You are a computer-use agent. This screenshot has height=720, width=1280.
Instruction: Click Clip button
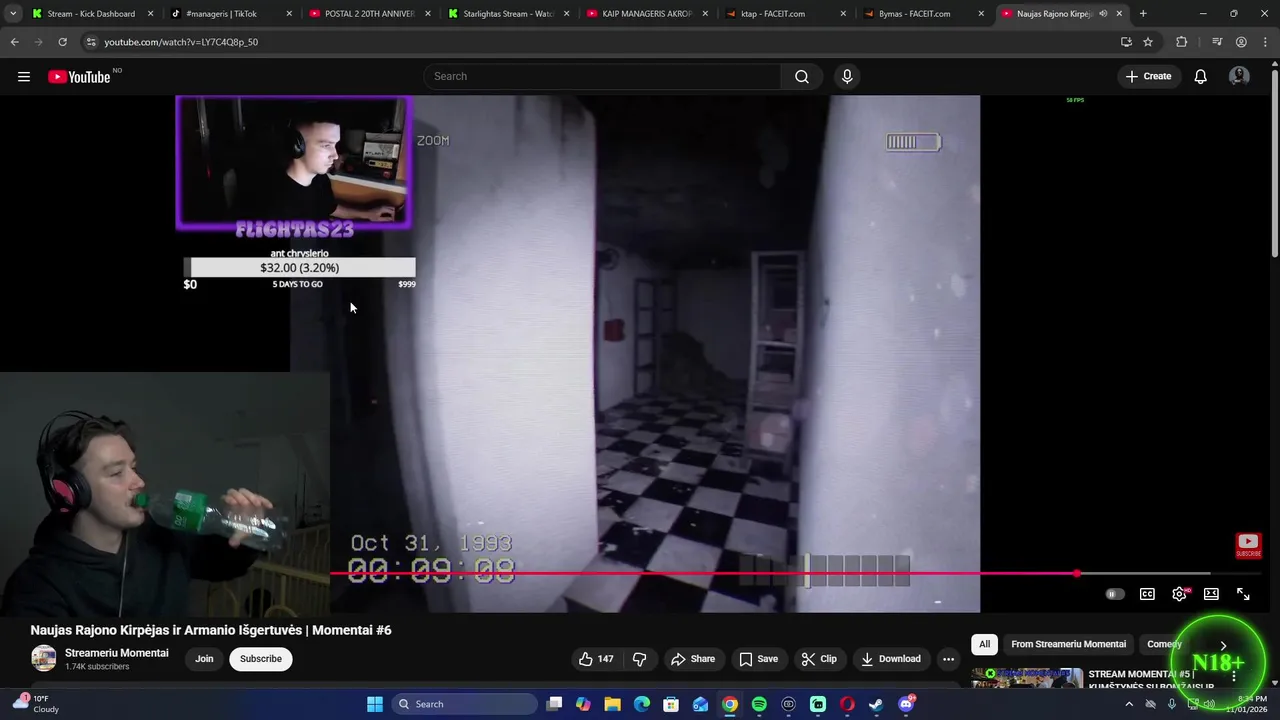point(819,659)
